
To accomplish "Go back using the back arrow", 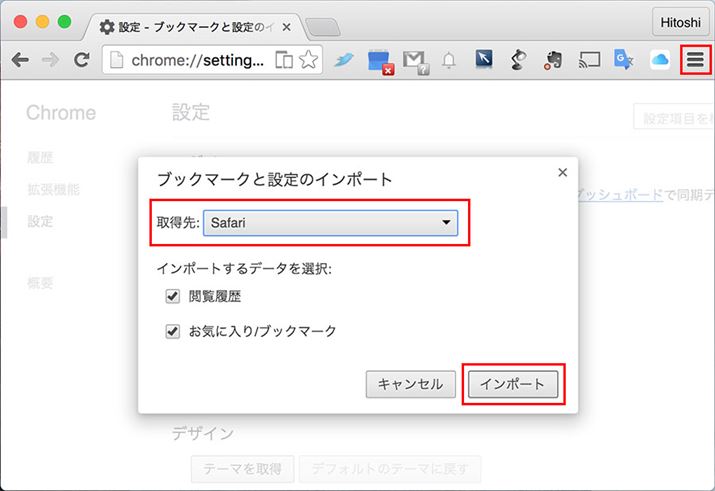I will tap(21, 60).
